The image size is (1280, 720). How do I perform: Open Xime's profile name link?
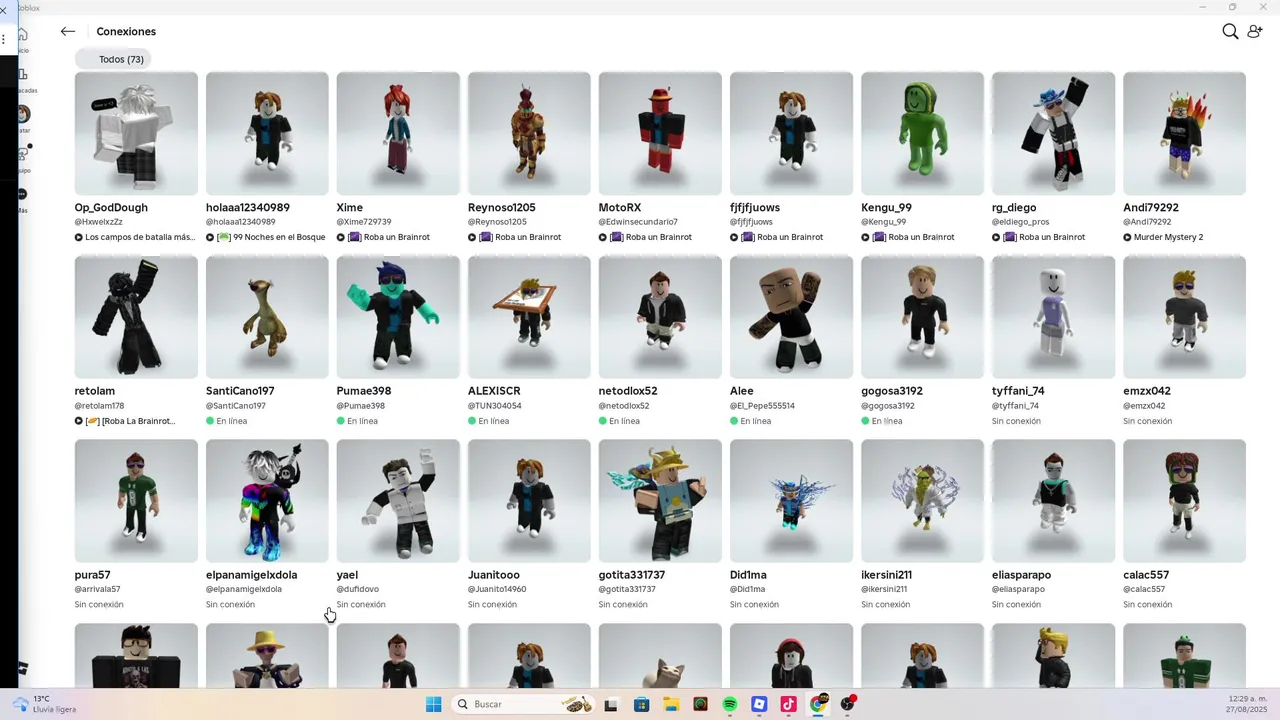coord(350,208)
